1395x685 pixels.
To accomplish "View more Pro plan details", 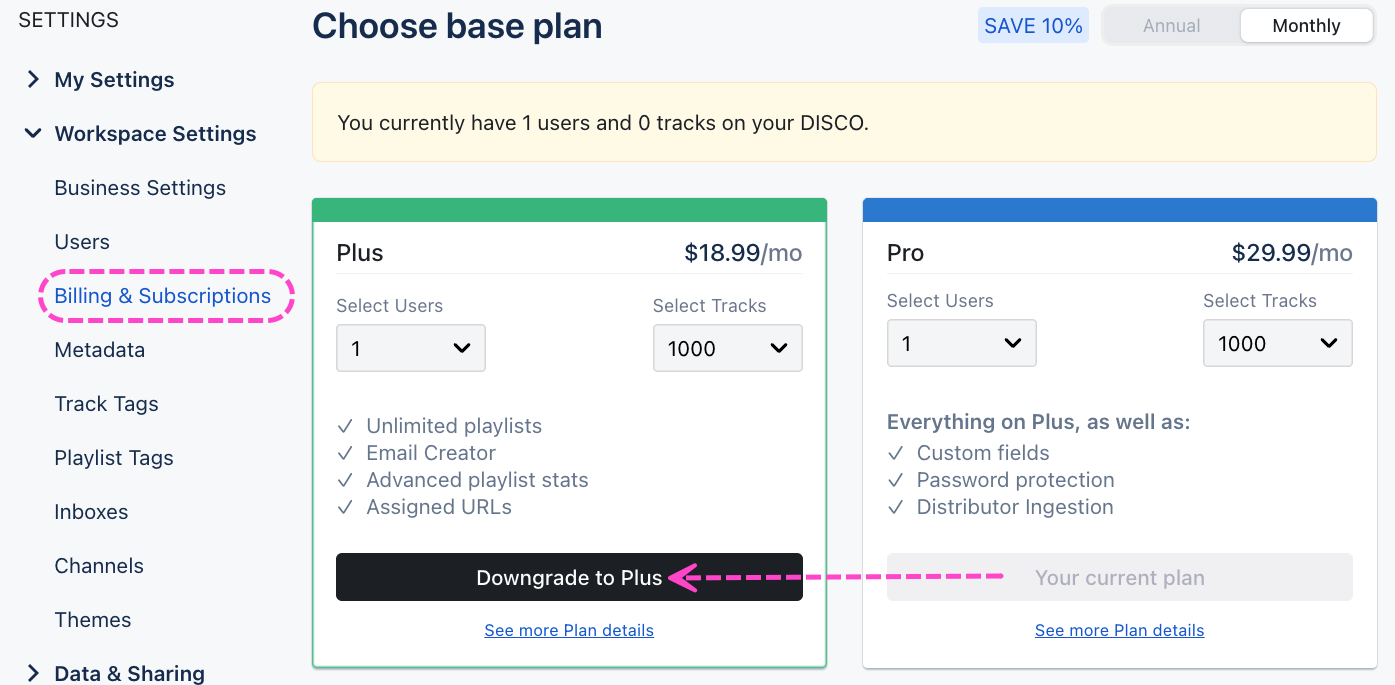I will click(x=1119, y=630).
